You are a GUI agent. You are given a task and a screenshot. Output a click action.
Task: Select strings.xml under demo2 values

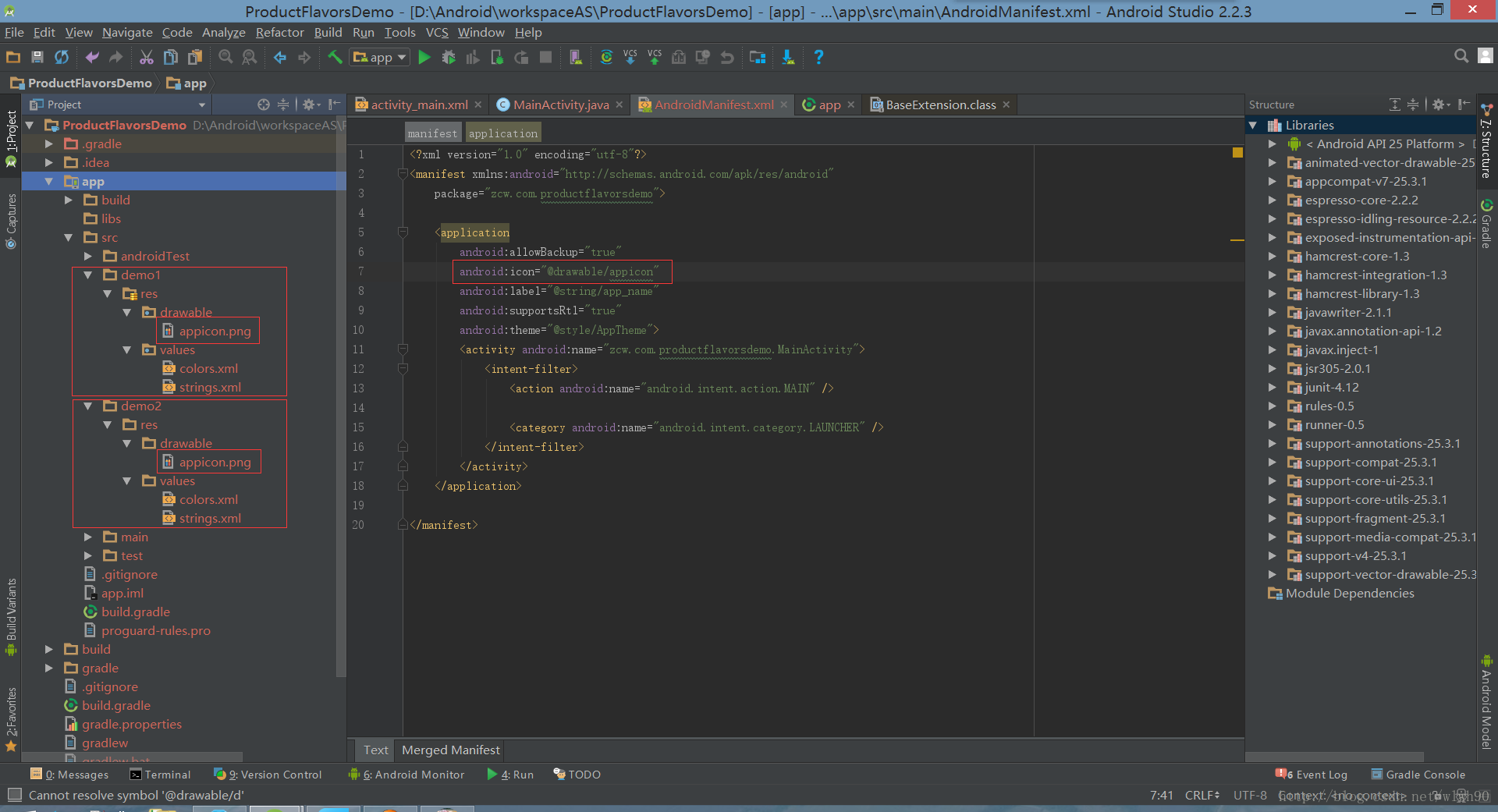coord(210,518)
